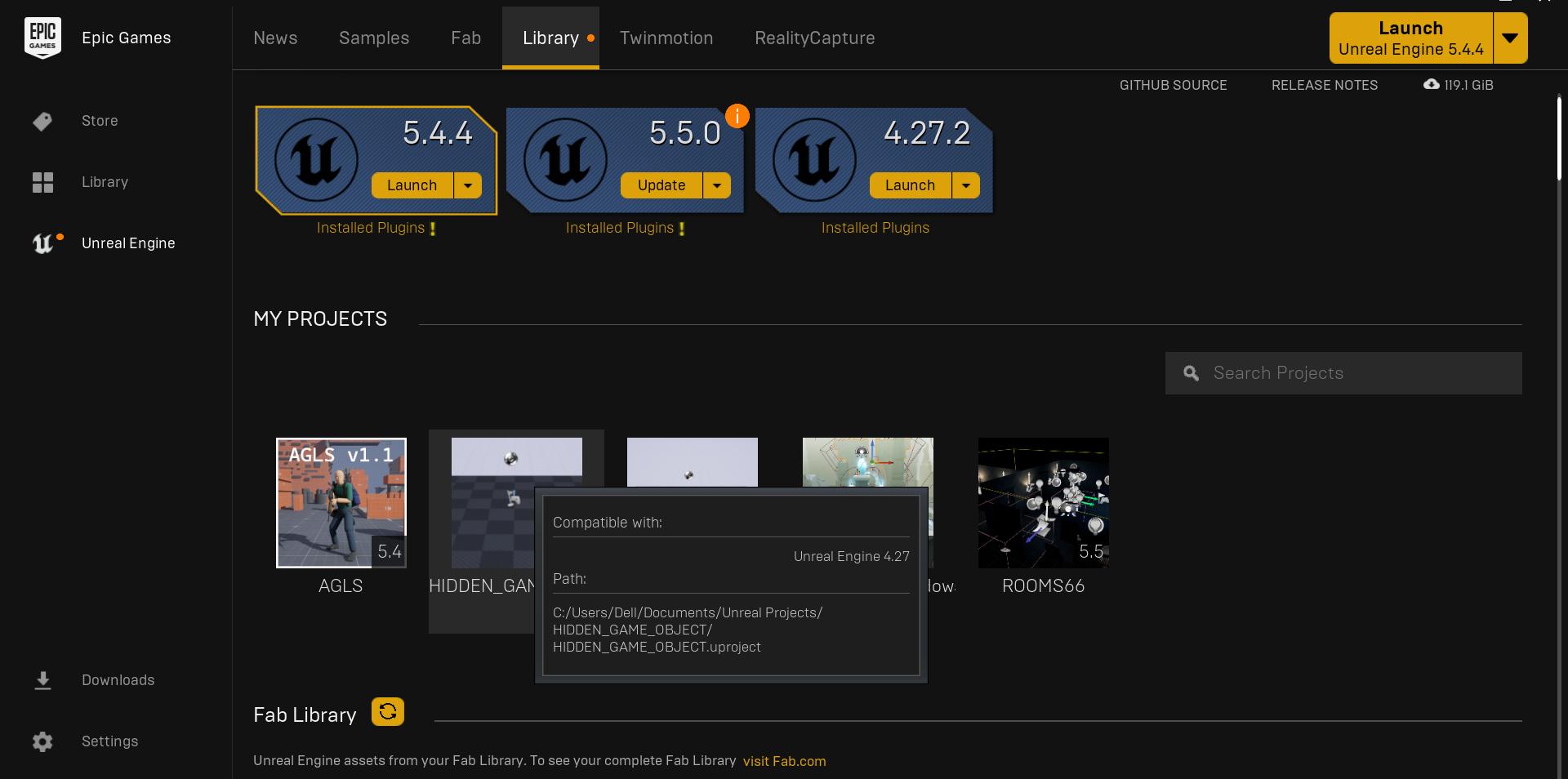The height and width of the screenshot is (779, 1568).
Task: Open the RealityCapture tab
Action: point(815,38)
